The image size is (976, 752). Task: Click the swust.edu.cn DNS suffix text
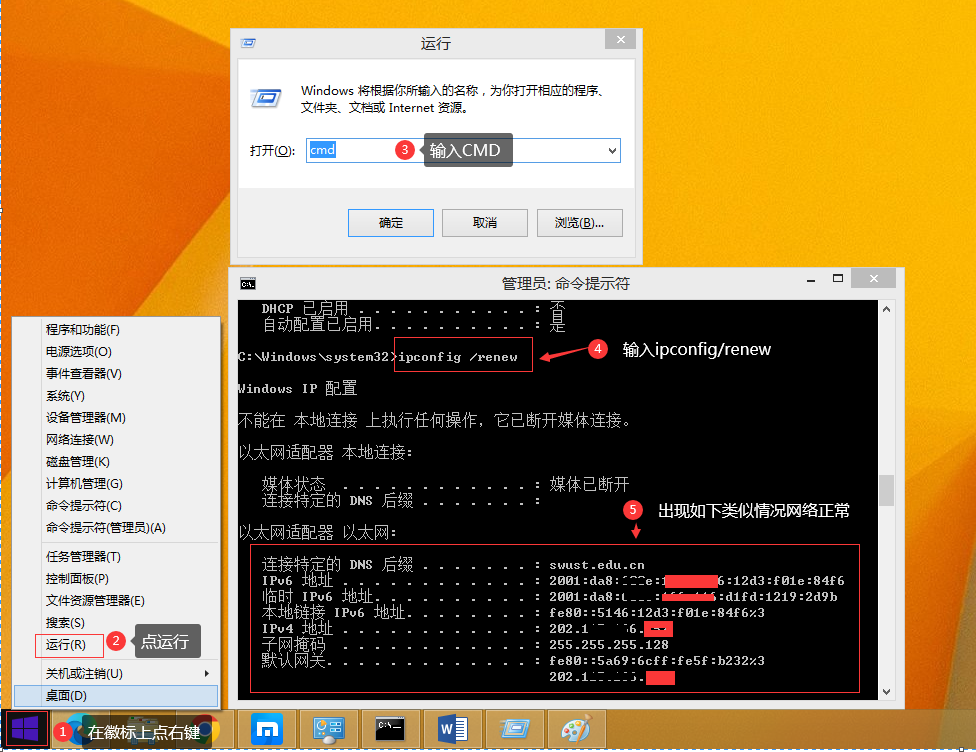click(x=596, y=565)
